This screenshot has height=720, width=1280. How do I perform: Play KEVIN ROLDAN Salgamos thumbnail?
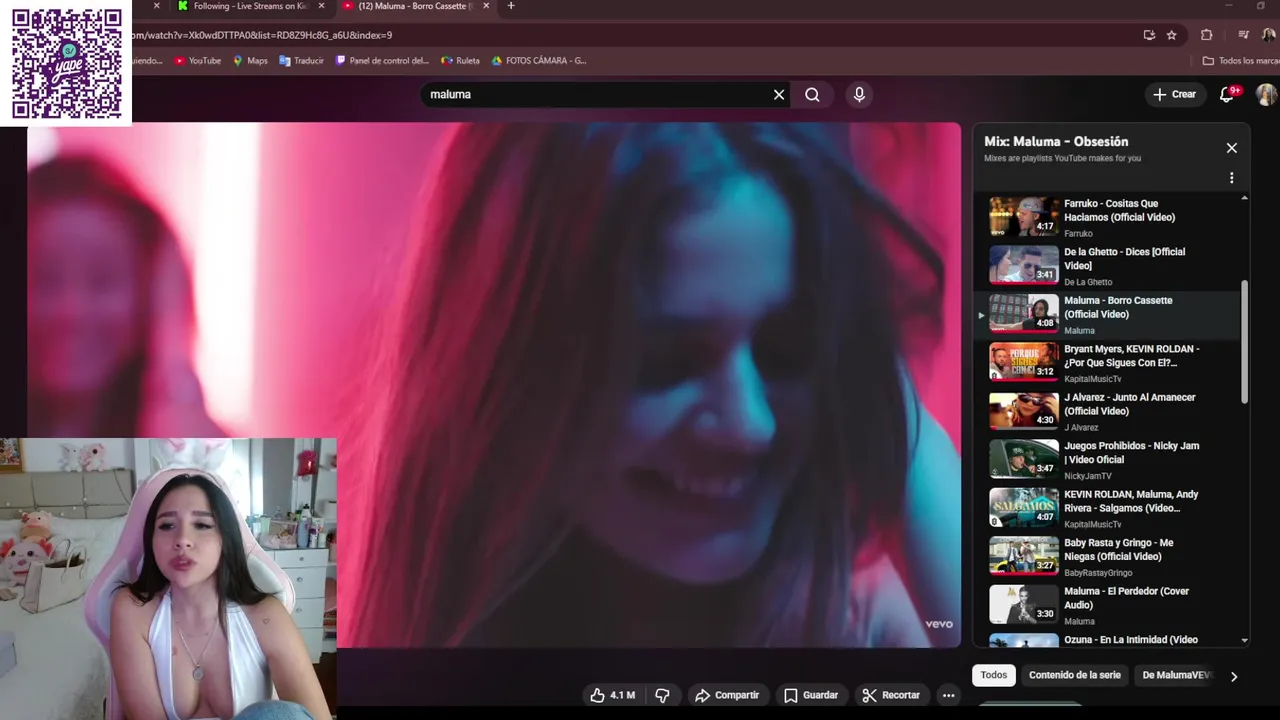(x=1024, y=508)
